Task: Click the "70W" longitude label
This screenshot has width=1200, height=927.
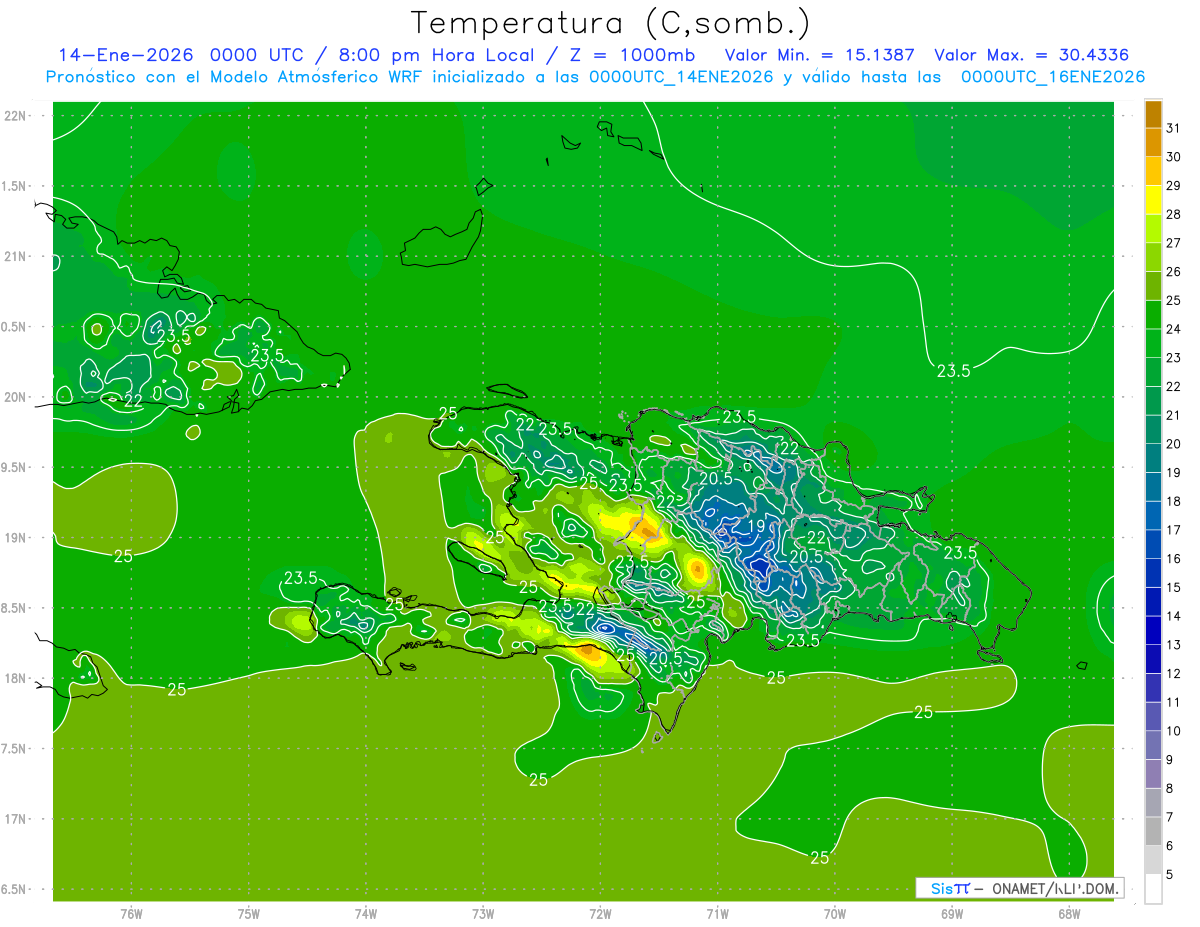Action: click(835, 913)
